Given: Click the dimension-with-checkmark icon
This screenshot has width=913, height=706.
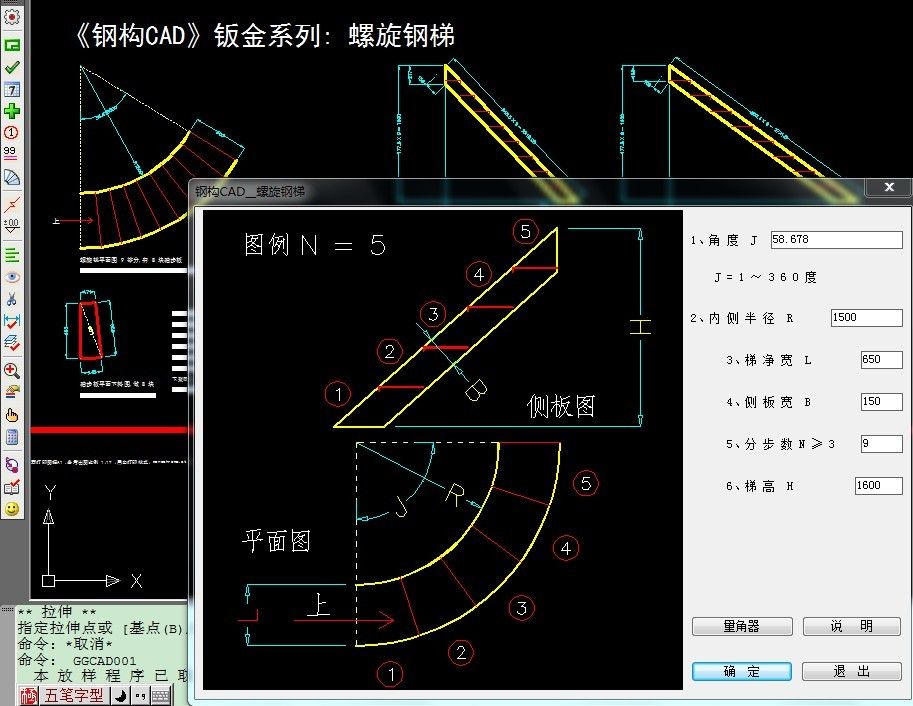Looking at the screenshot, I should (12, 321).
